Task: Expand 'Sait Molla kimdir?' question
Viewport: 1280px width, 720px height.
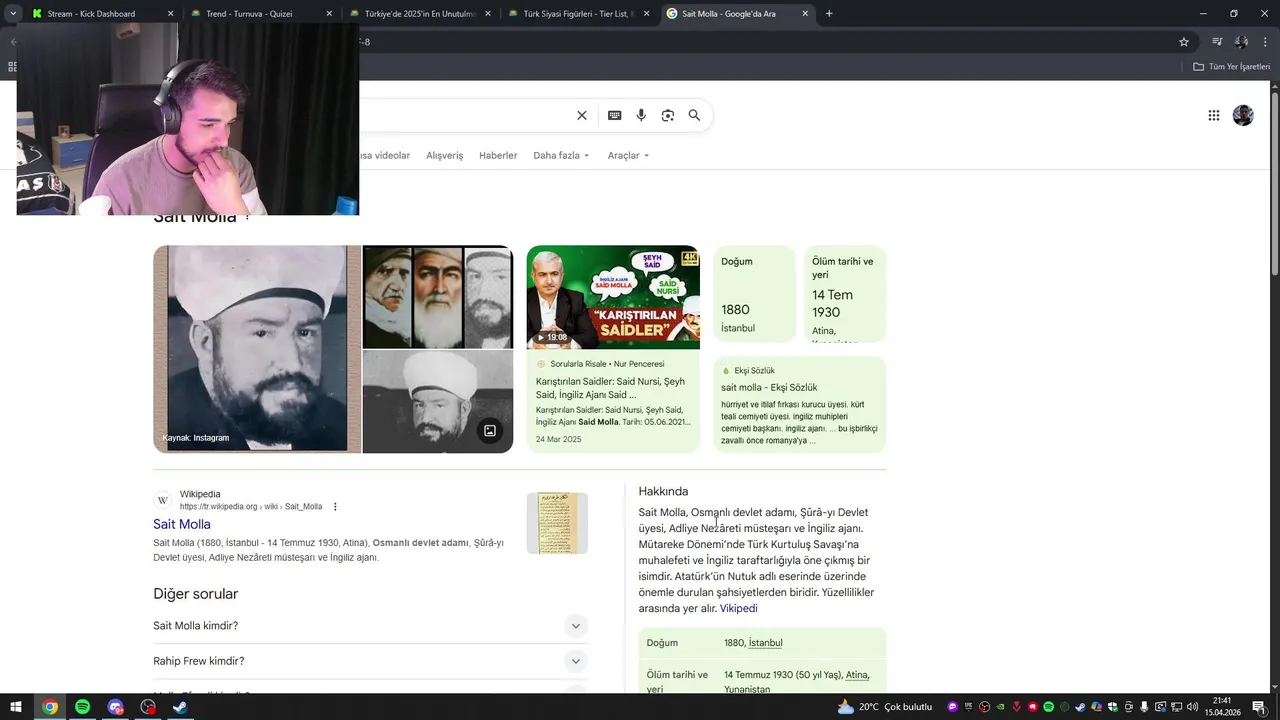Action: pos(370,626)
